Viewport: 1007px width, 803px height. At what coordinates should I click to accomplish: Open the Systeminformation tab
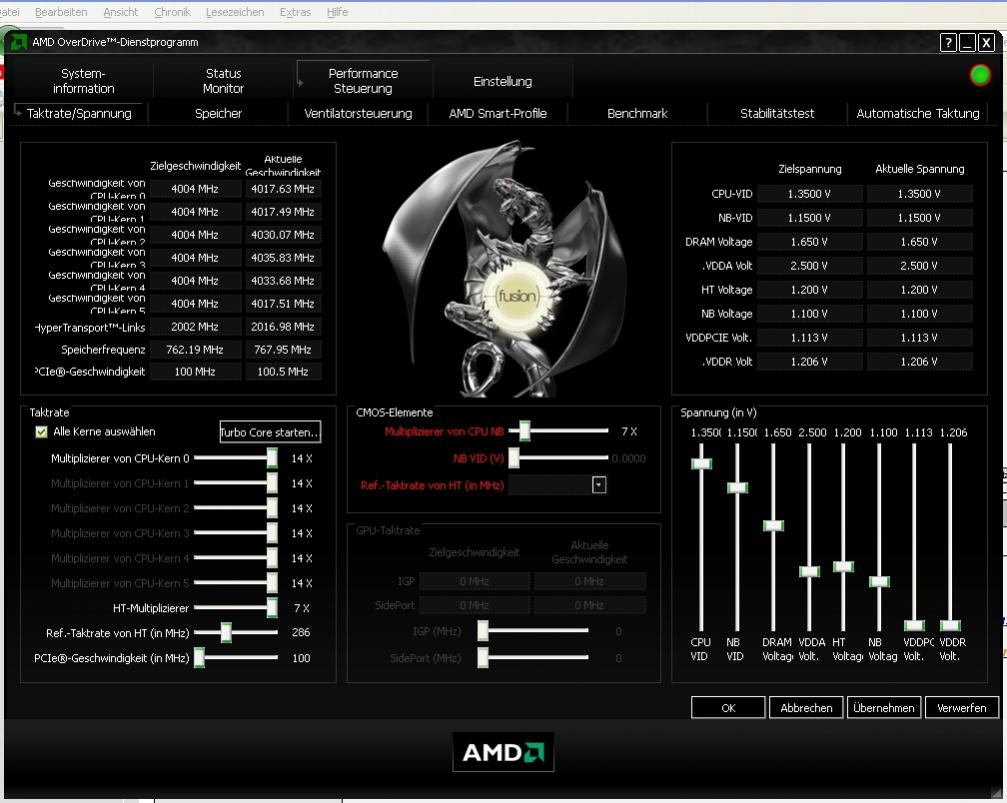coord(83,81)
